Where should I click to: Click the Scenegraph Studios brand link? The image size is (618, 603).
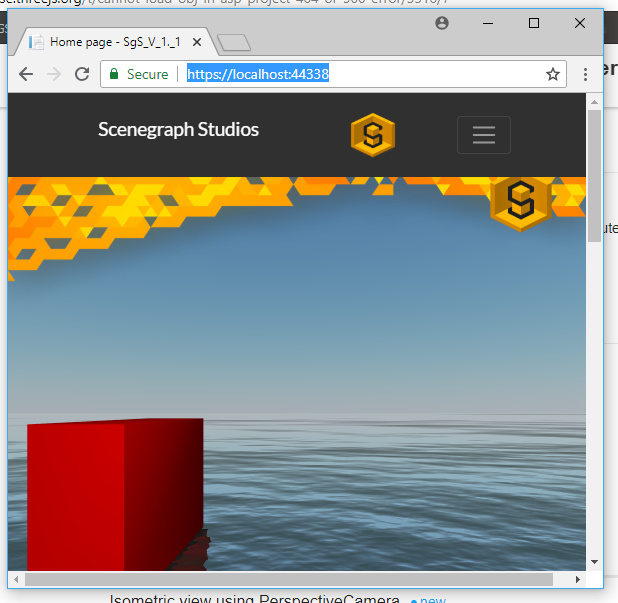pyautogui.click(x=178, y=130)
